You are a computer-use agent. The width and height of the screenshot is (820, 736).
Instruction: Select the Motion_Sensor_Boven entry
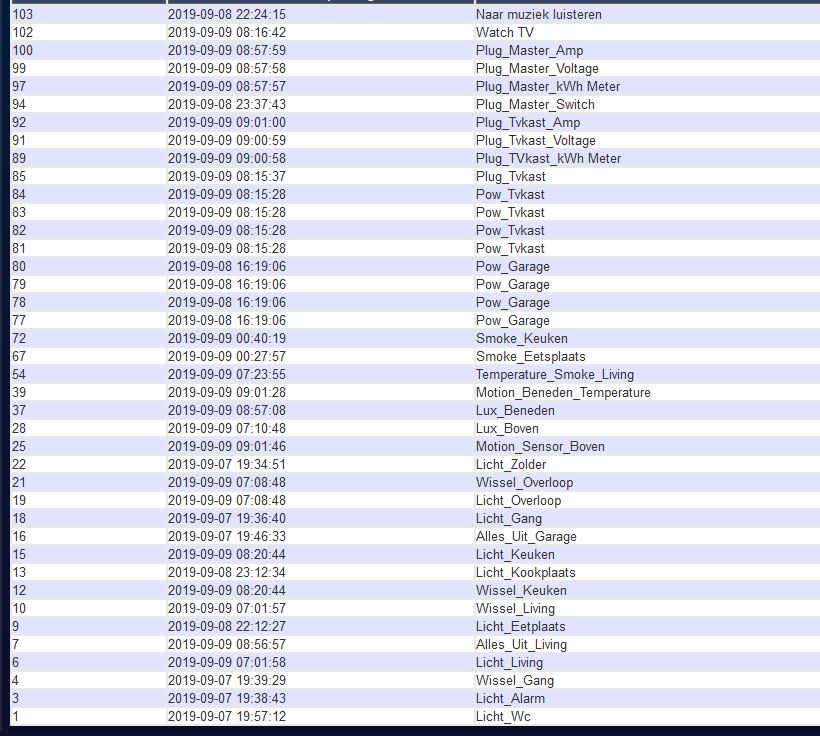tap(540, 447)
